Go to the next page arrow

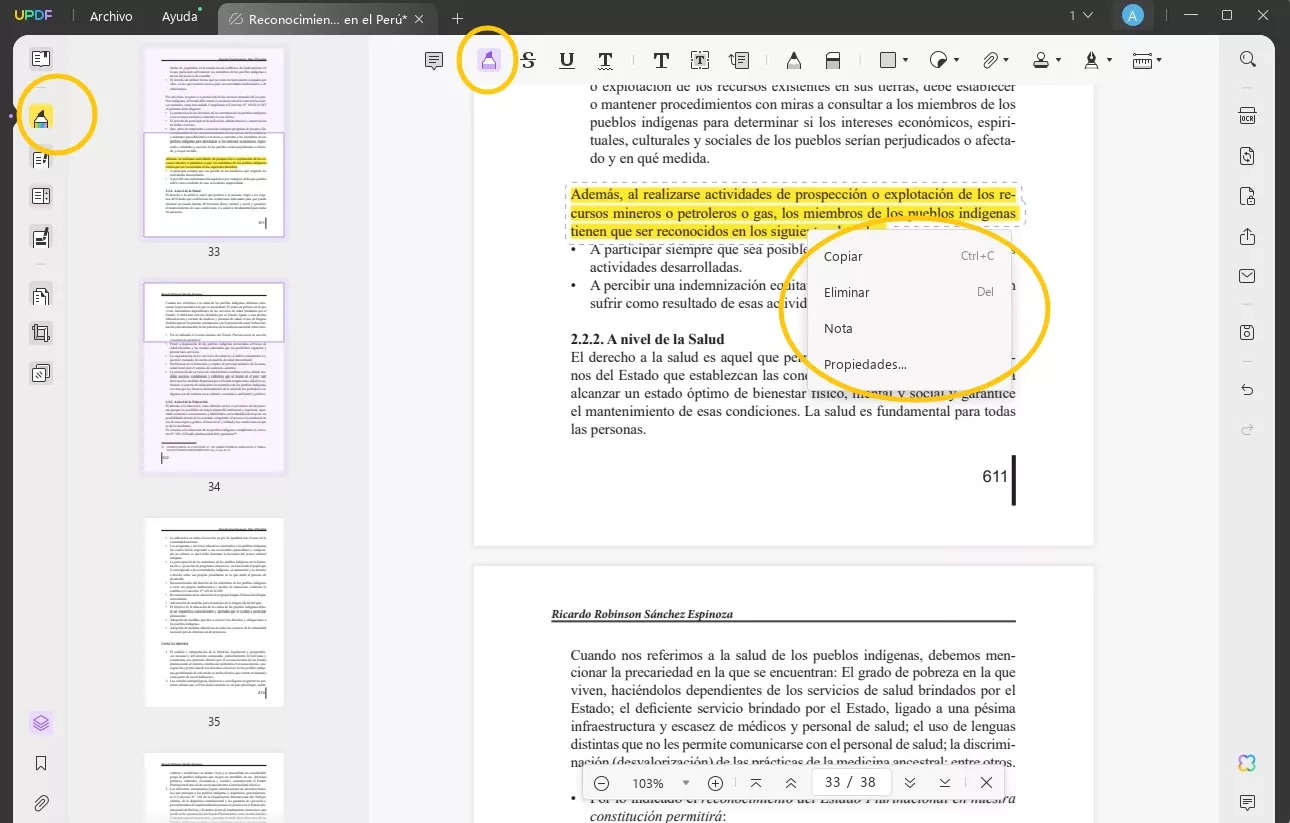pyautogui.click(x=910, y=783)
